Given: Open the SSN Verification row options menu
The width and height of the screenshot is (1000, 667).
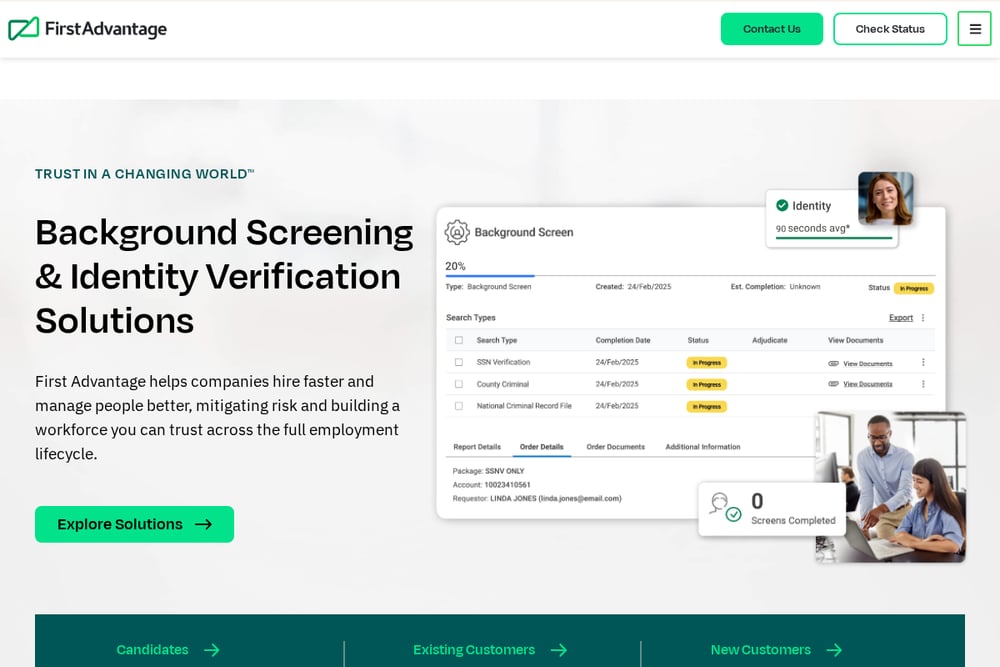Looking at the screenshot, I should 923,362.
